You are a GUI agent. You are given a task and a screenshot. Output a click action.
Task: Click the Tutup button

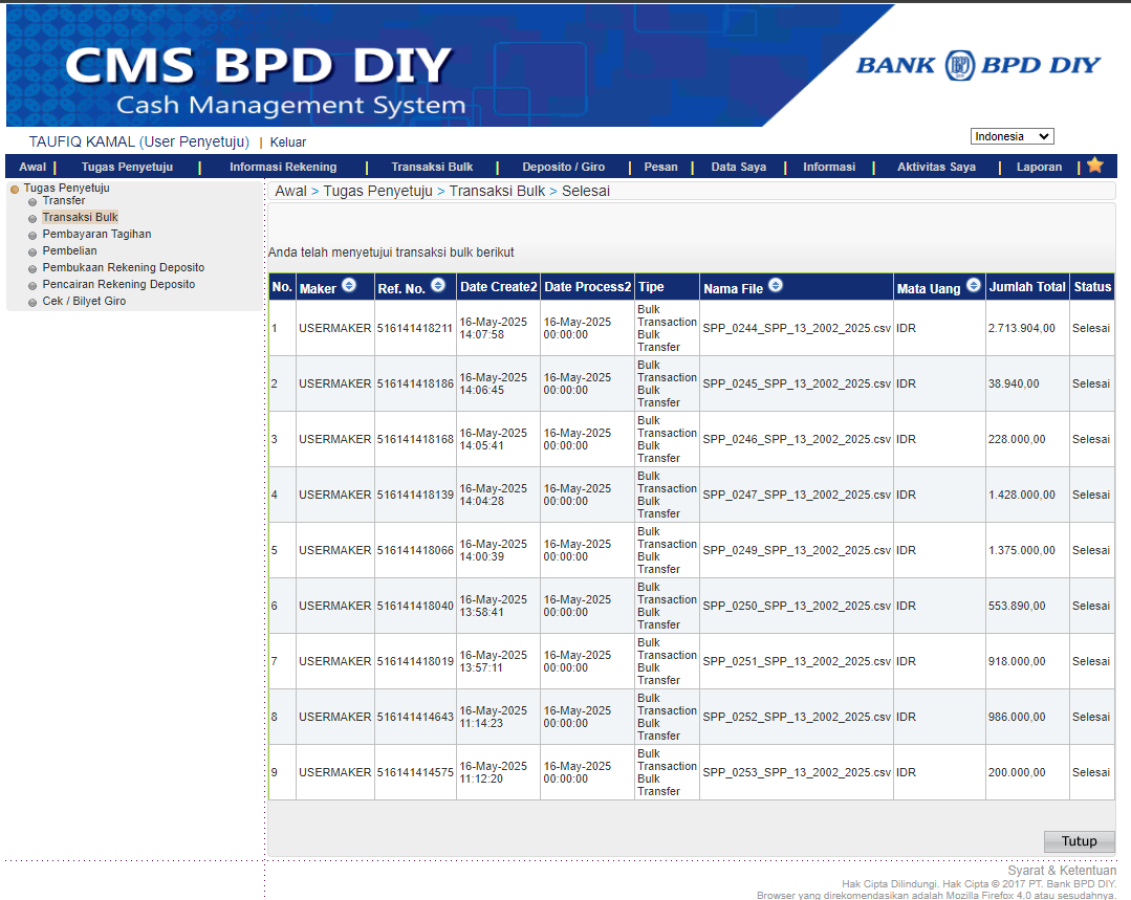coord(1079,841)
